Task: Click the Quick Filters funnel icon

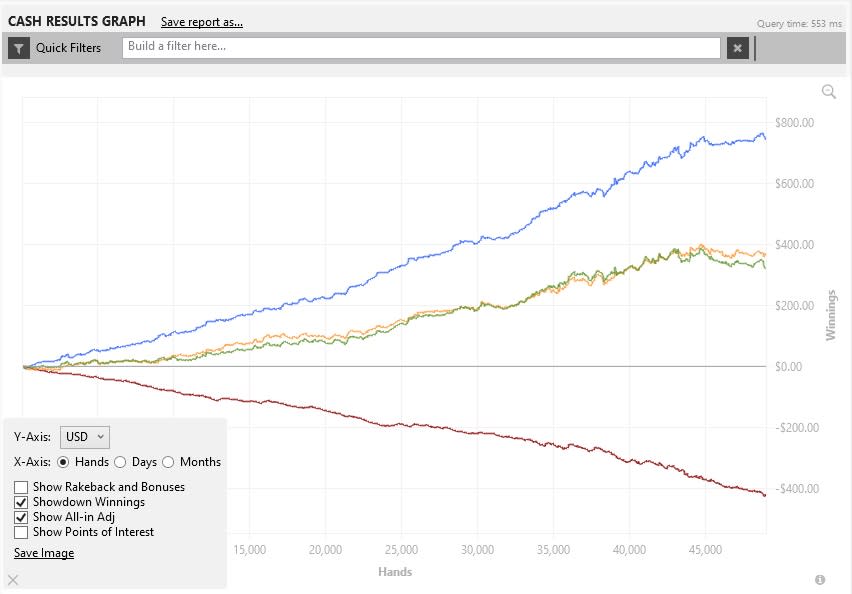Action: pyautogui.click(x=19, y=48)
